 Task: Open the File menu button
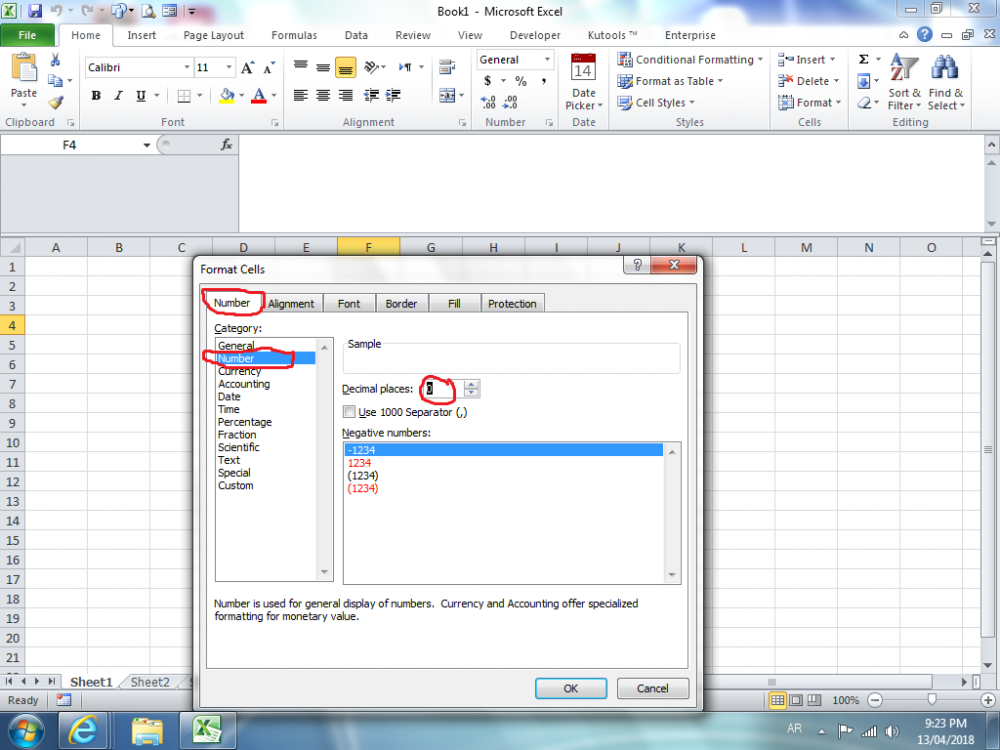pos(27,35)
